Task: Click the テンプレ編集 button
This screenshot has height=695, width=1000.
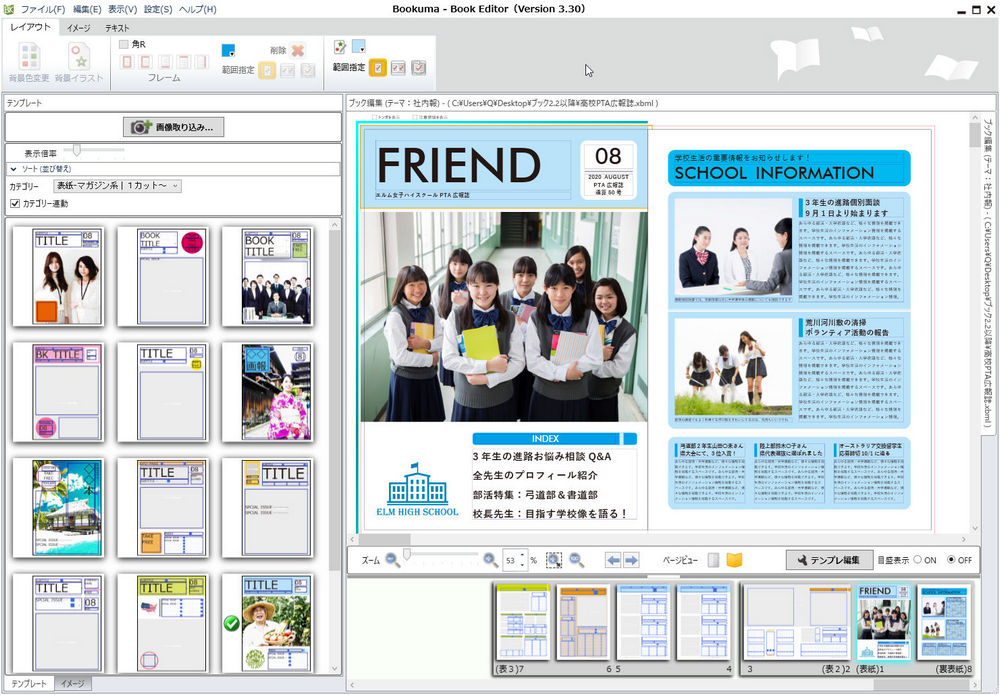Action: (x=827, y=560)
